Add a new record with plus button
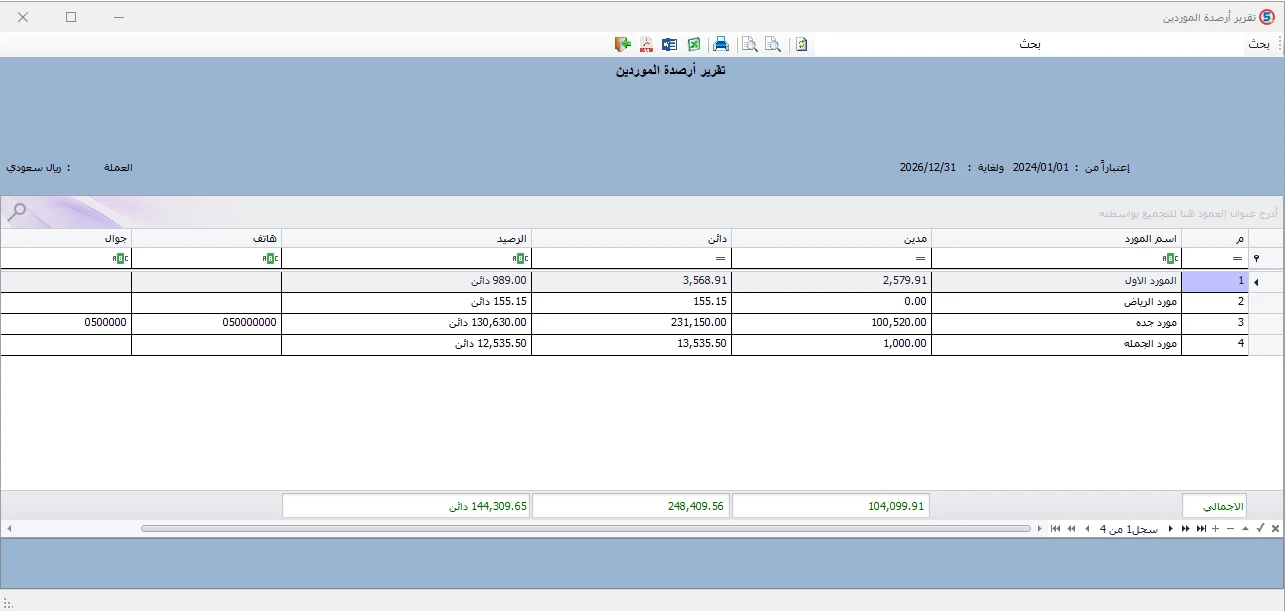Screen dimensions: 1286x611 [x=1216, y=528]
